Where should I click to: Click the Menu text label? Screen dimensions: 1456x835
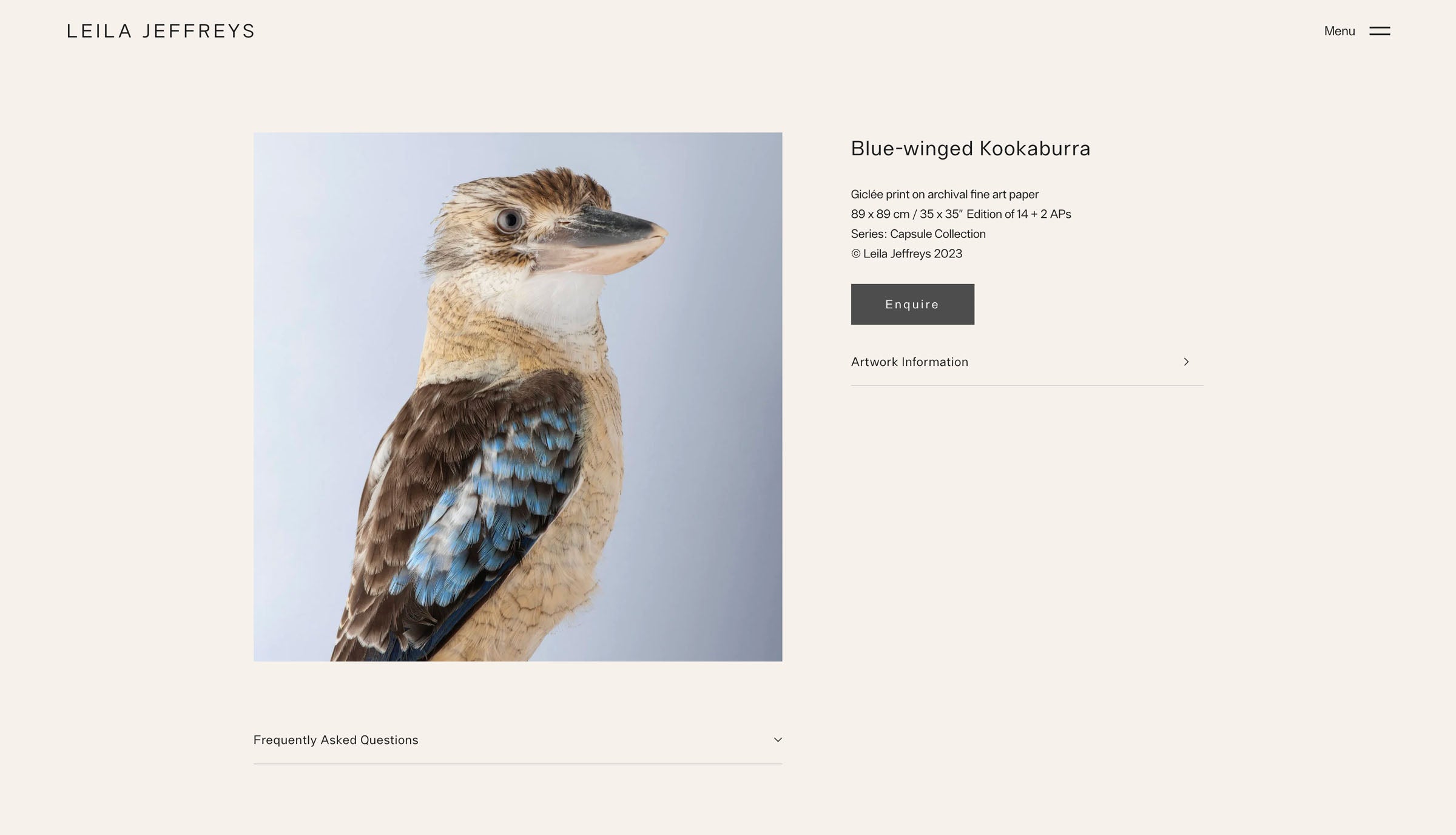[x=1340, y=31]
